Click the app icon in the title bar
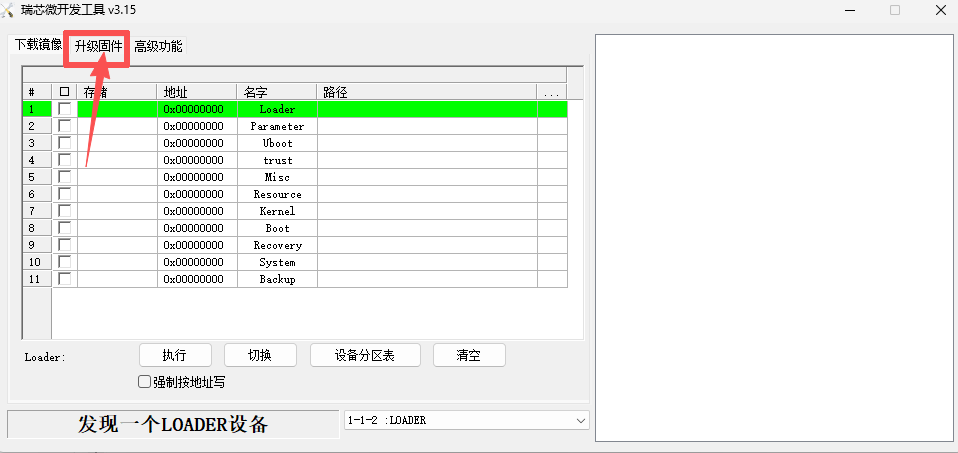The height and width of the screenshot is (453, 958). coord(10,10)
